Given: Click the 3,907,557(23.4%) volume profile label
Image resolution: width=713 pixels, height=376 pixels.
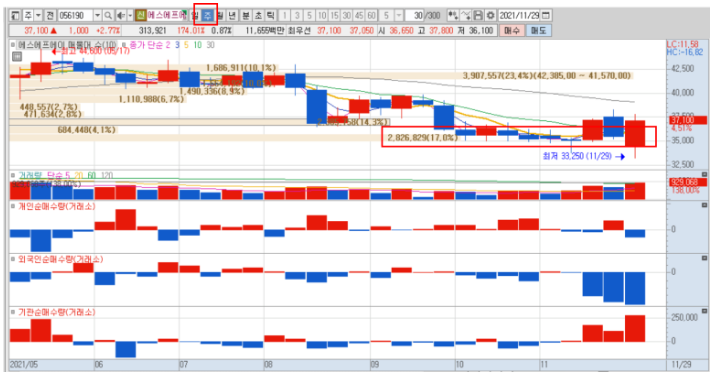Looking at the screenshot, I should coord(547,75).
